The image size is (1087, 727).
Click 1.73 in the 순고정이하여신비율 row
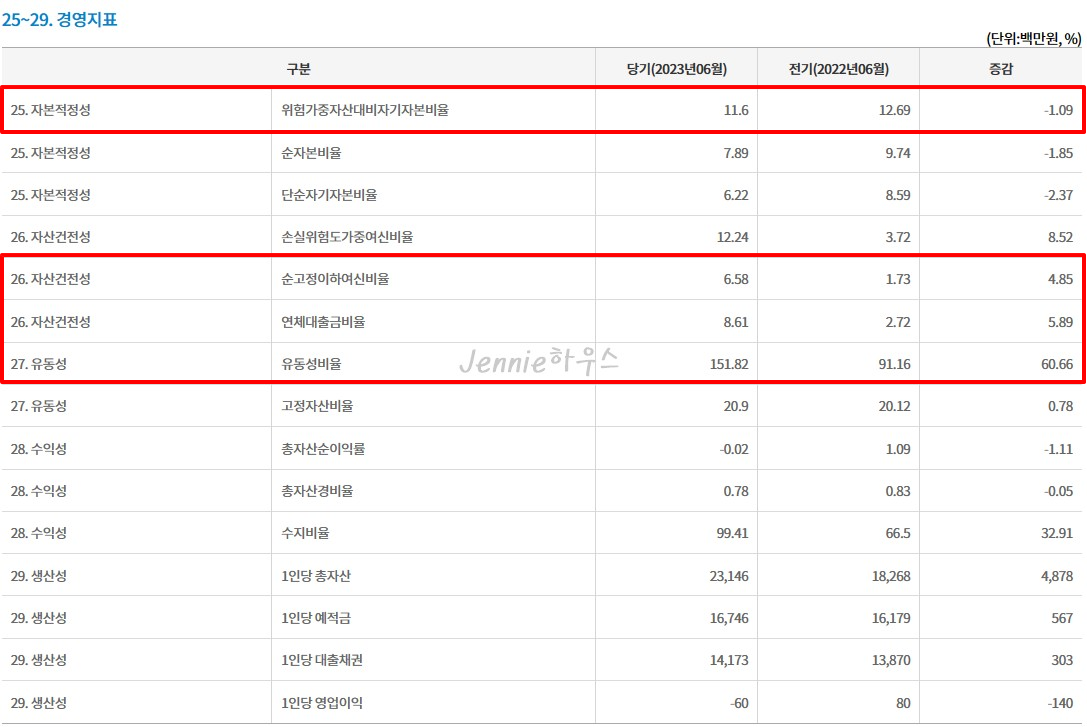[x=898, y=279]
